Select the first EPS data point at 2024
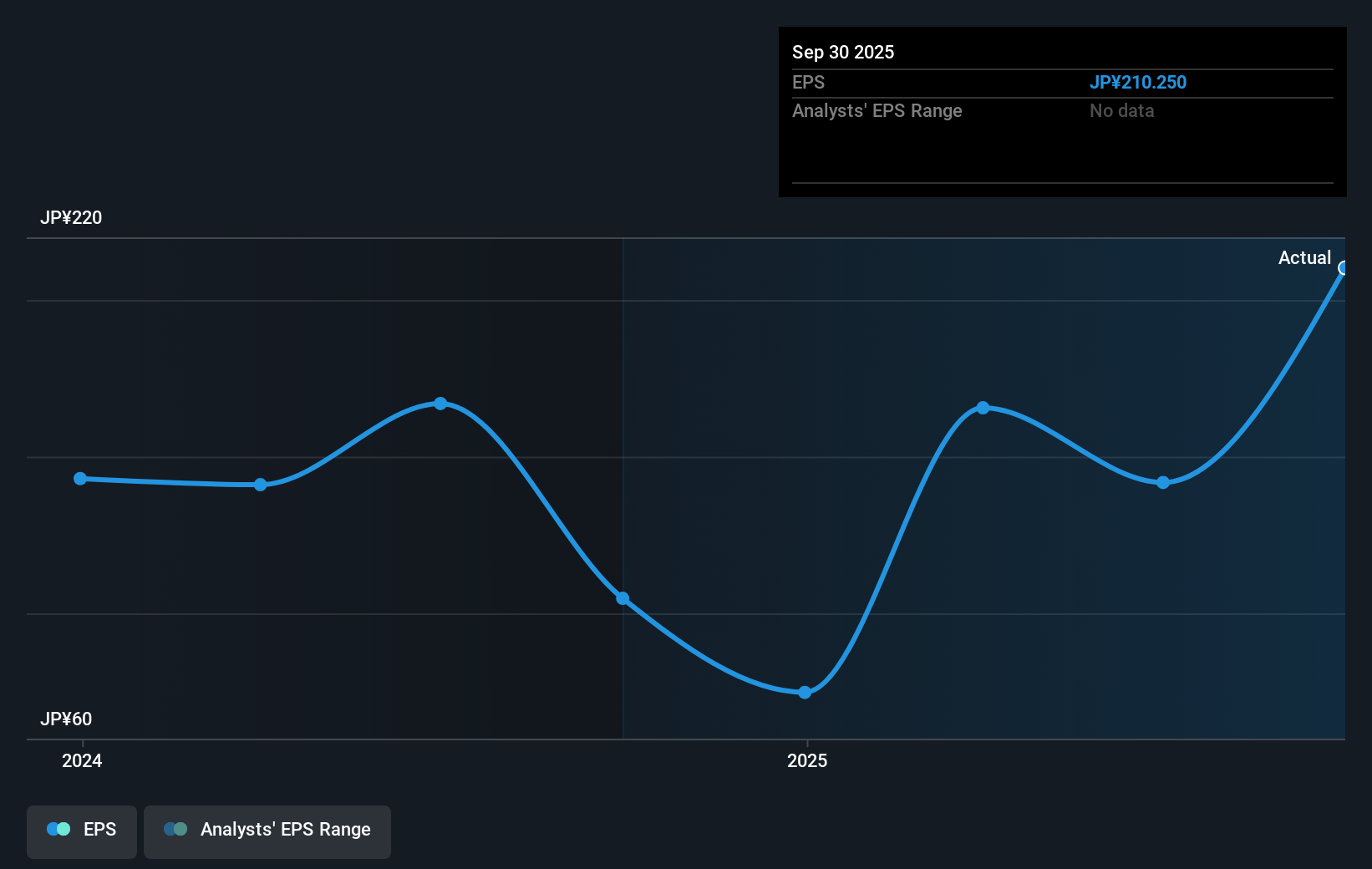1372x869 pixels. (80, 479)
